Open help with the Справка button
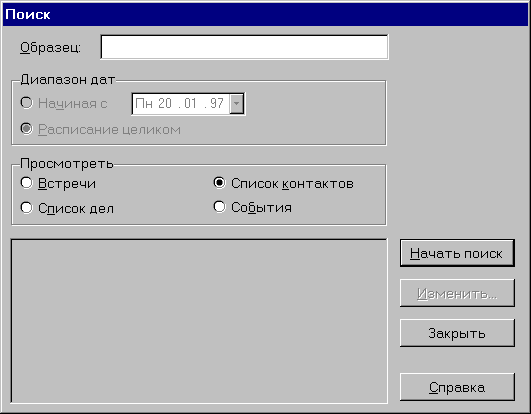This screenshot has width=531, height=414. [457, 387]
